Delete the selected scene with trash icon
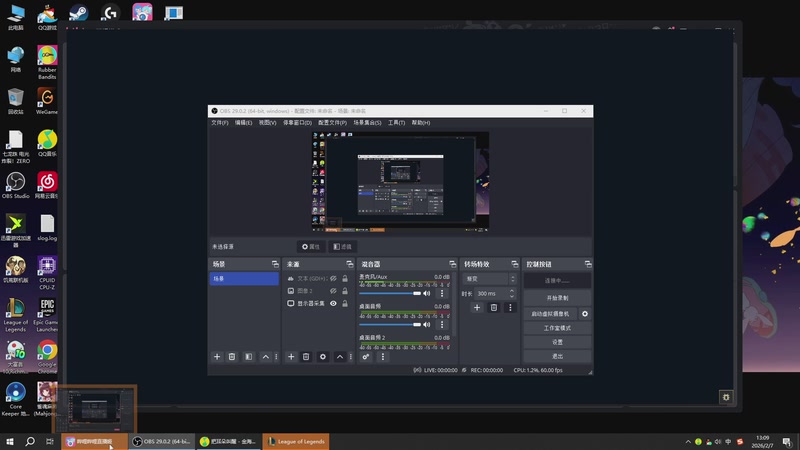800x450 pixels. pyautogui.click(x=232, y=357)
